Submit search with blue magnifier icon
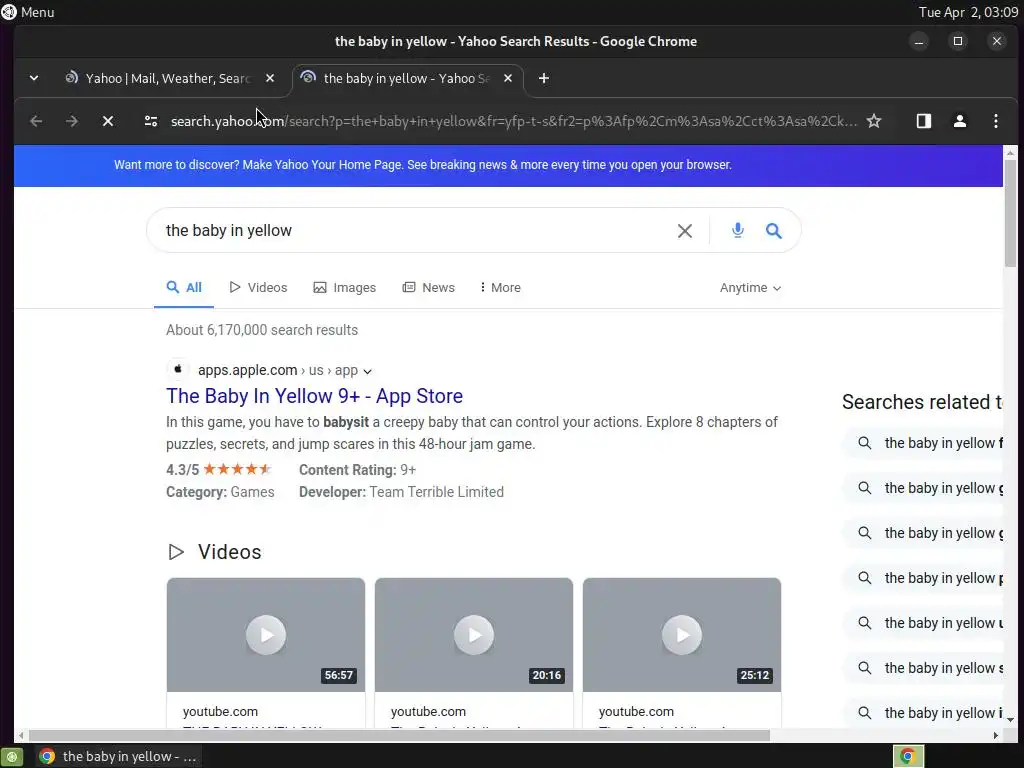The image size is (1024, 768). click(x=773, y=231)
